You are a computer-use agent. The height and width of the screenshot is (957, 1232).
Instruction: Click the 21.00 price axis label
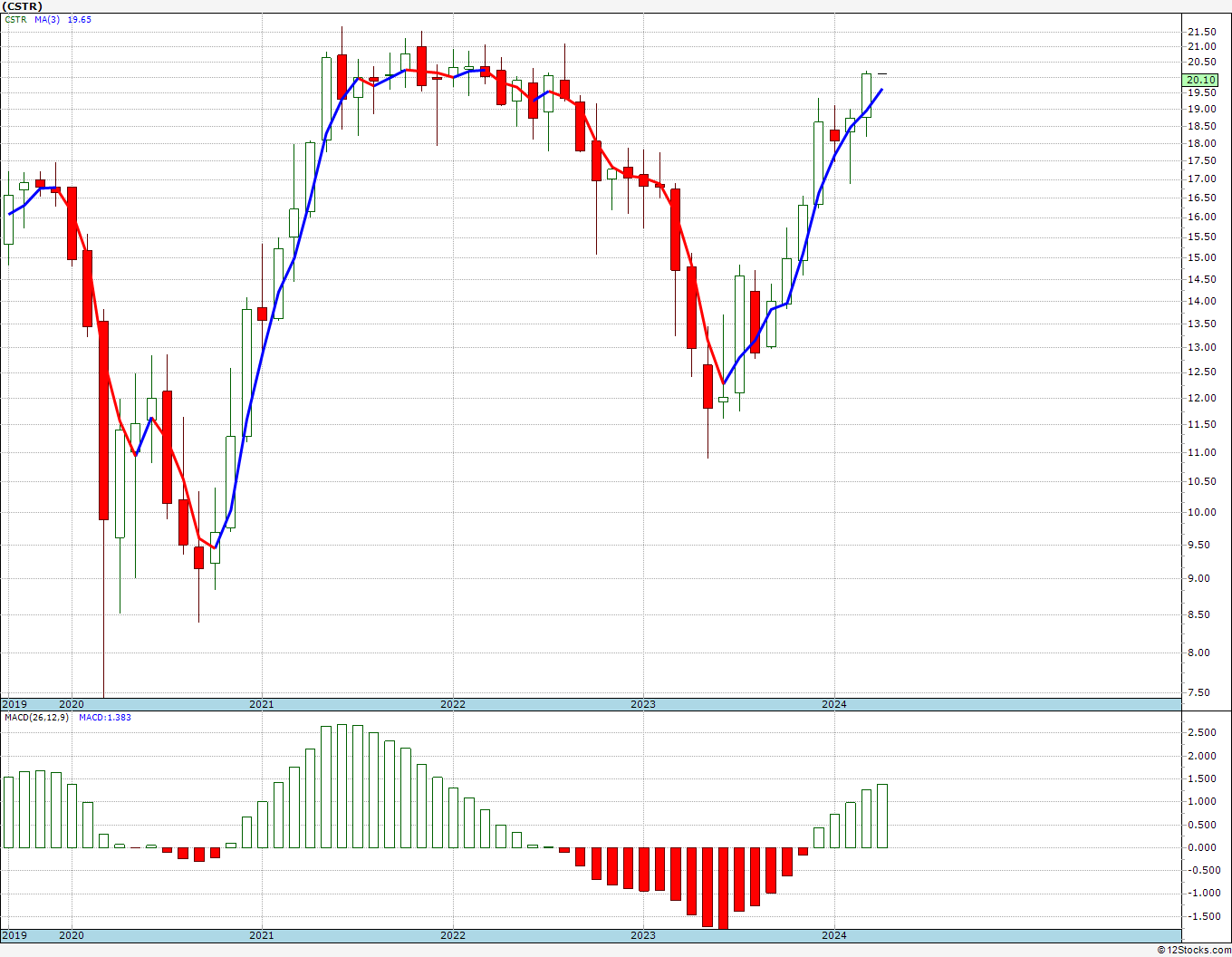click(1201, 46)
